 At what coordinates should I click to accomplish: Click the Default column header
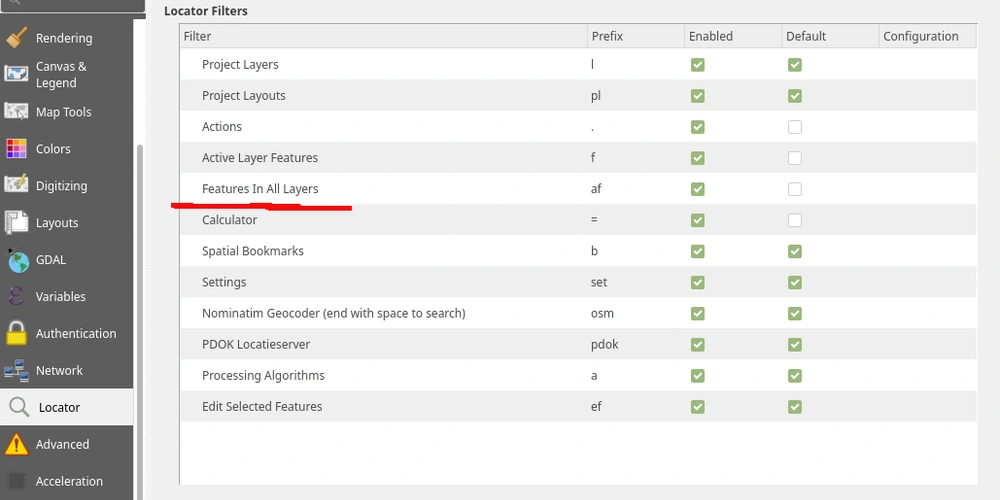pyautogui.click(x=830, y=36)
